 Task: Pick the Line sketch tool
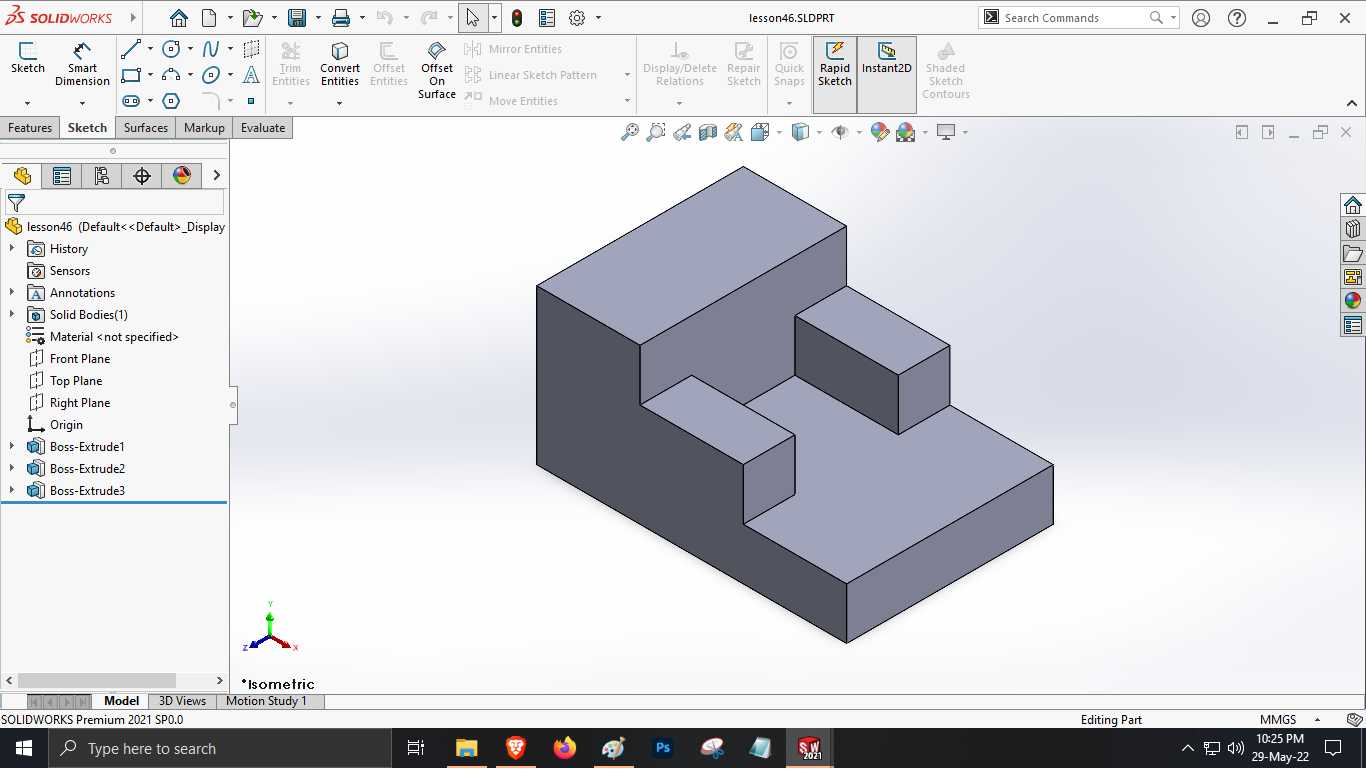click(x=131, y=49)
